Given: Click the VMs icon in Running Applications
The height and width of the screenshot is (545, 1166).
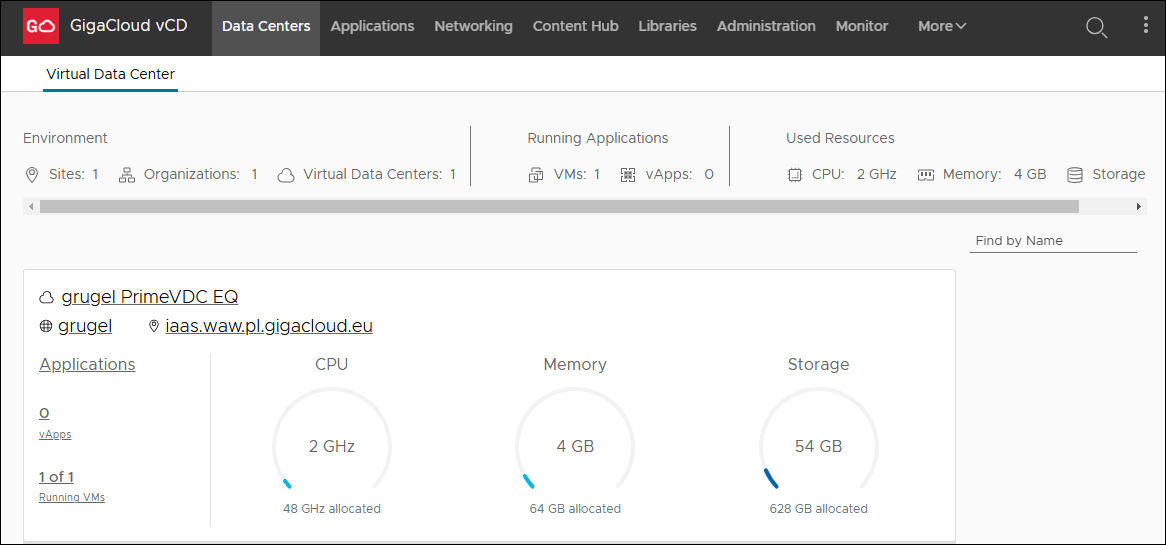Looking at the screenshot, I should pos(536,175).
